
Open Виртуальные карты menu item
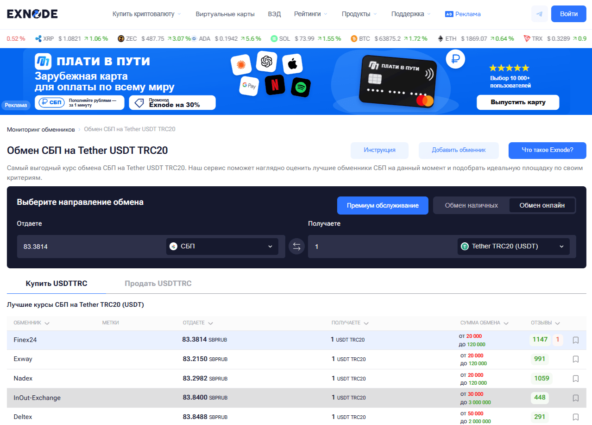tap(225, 14)
